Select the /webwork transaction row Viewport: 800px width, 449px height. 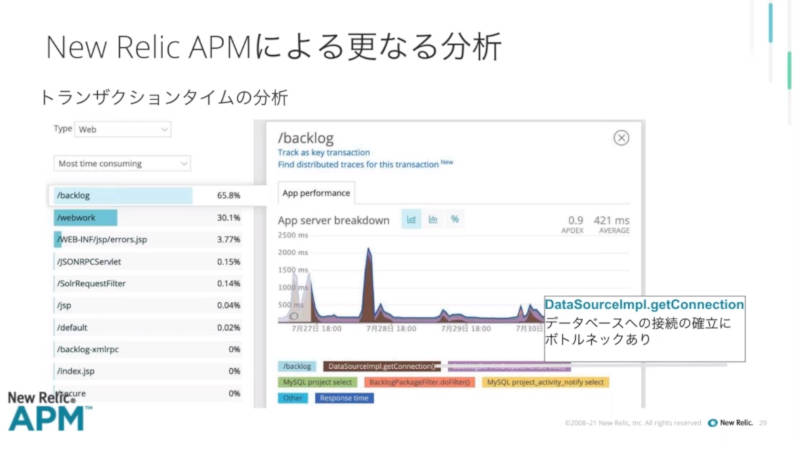click(148, 217)
